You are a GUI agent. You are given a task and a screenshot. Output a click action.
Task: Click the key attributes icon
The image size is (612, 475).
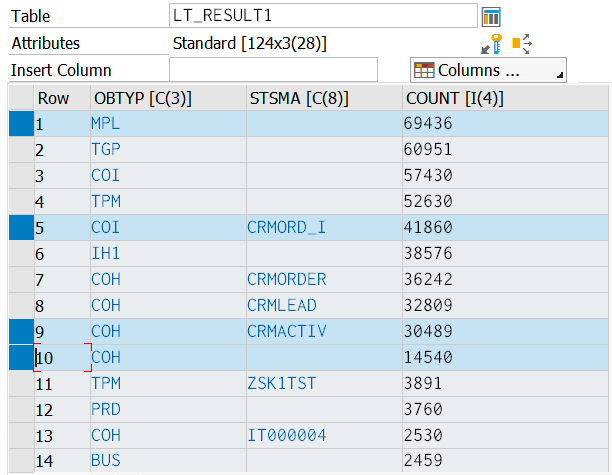[x=491, y=44]
